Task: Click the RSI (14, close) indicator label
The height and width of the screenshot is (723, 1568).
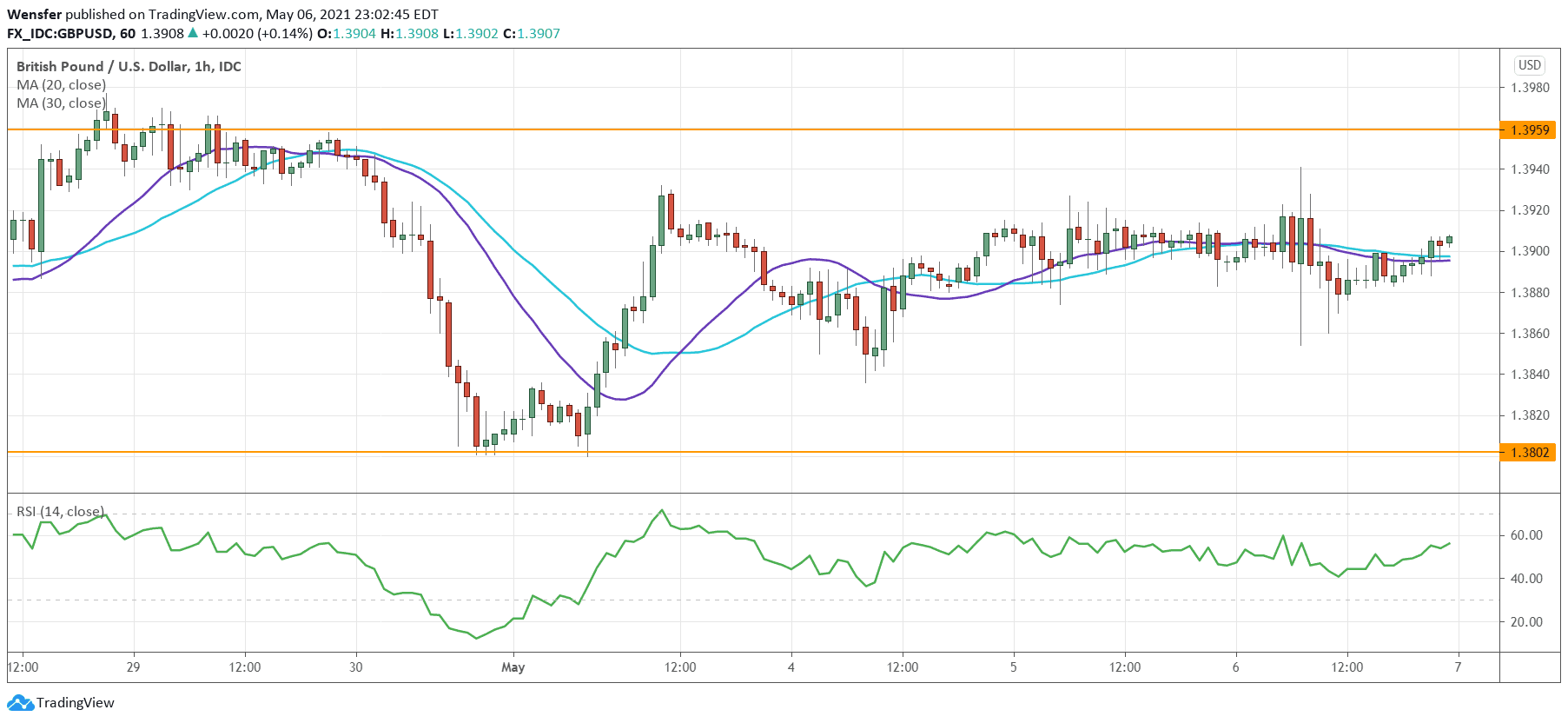Action: pyautogui.click(x=60, y=512)
